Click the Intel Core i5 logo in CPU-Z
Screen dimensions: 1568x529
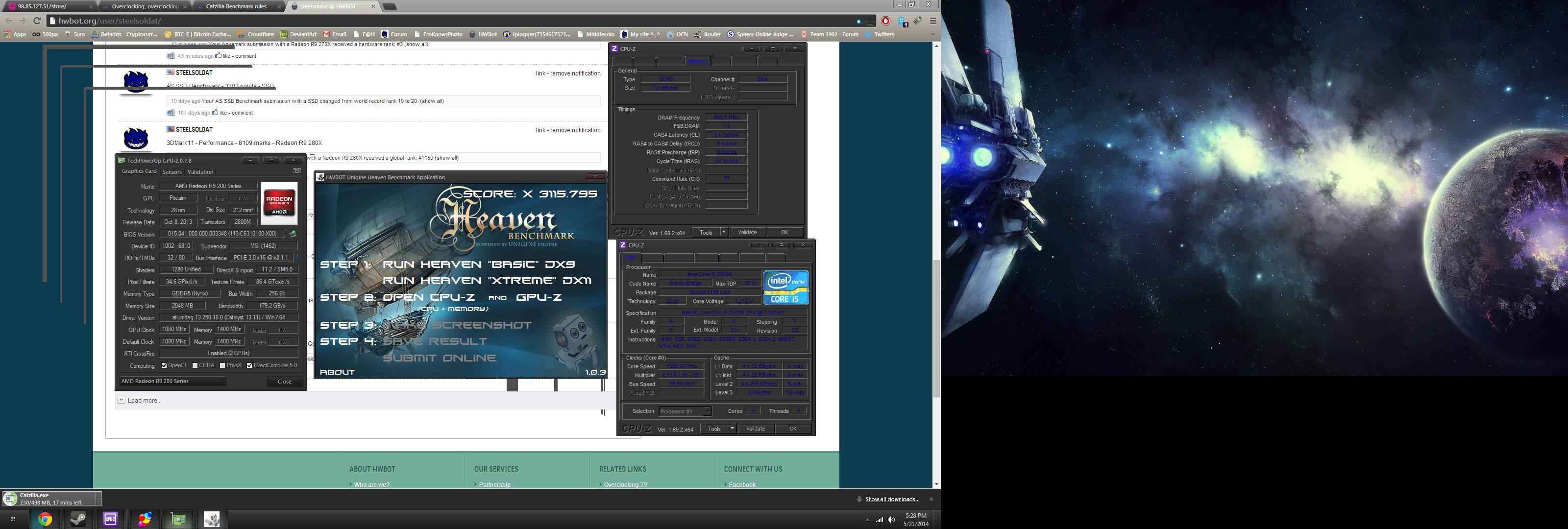point(786,288)
